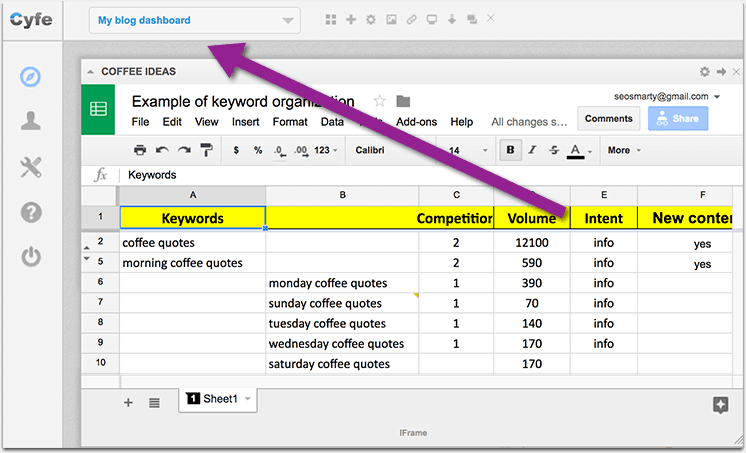Toggle bold formatting button

(x=511, y=150)
